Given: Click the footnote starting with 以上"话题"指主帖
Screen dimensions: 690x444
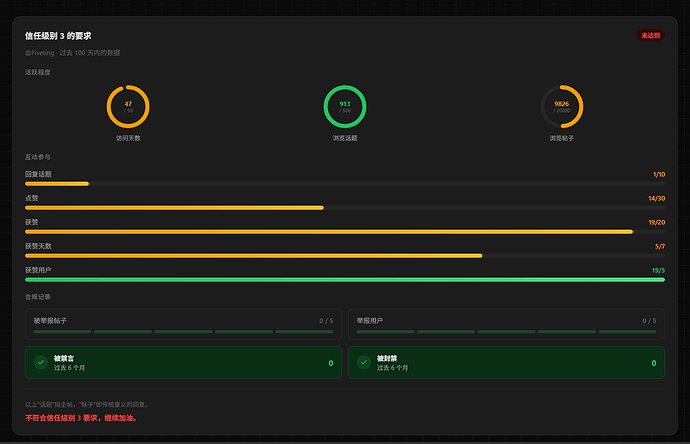Looking at the screenshot, I should [x=88, y=404].
